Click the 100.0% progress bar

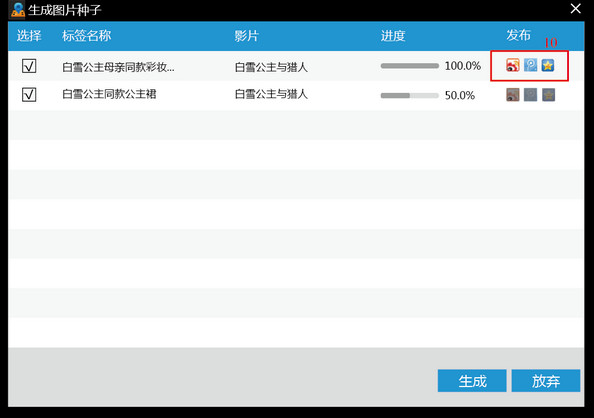[x=410, y=66]
